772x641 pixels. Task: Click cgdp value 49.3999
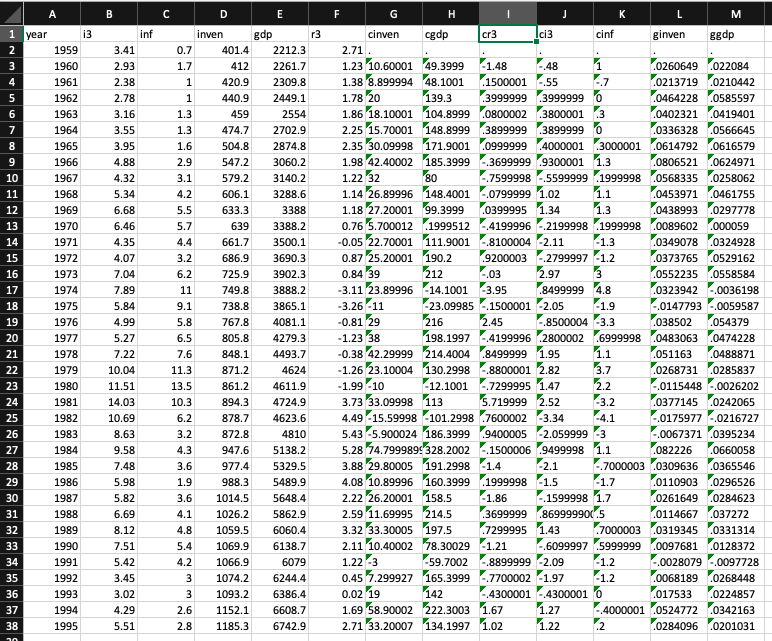click(451, 66)
